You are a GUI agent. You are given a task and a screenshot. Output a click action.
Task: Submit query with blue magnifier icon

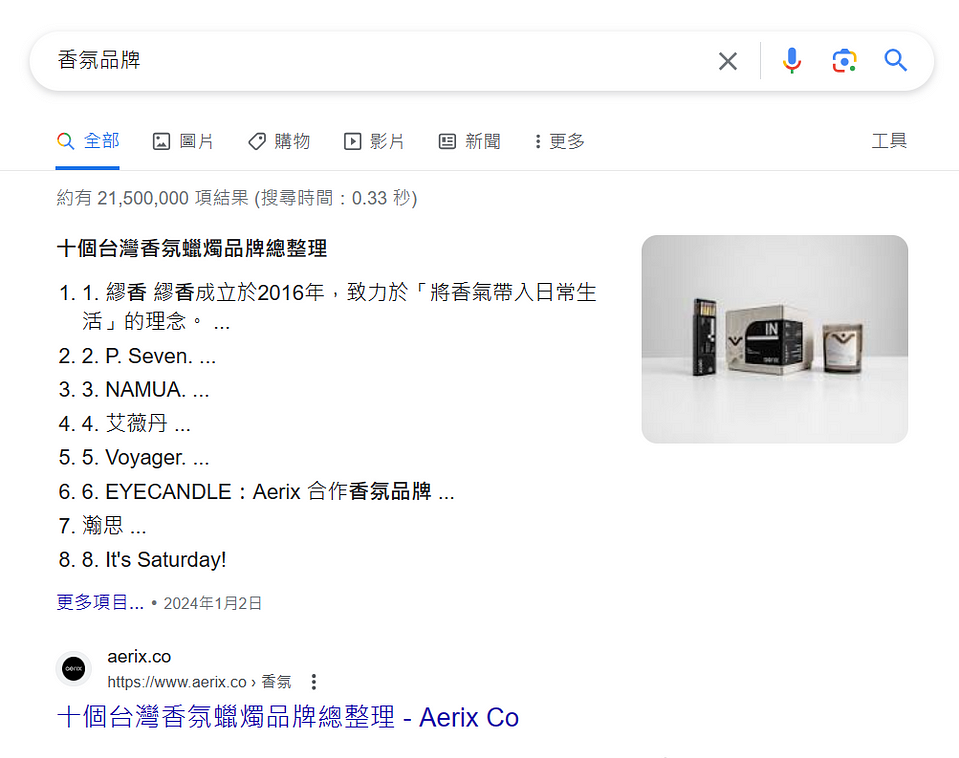click(895, 61)
